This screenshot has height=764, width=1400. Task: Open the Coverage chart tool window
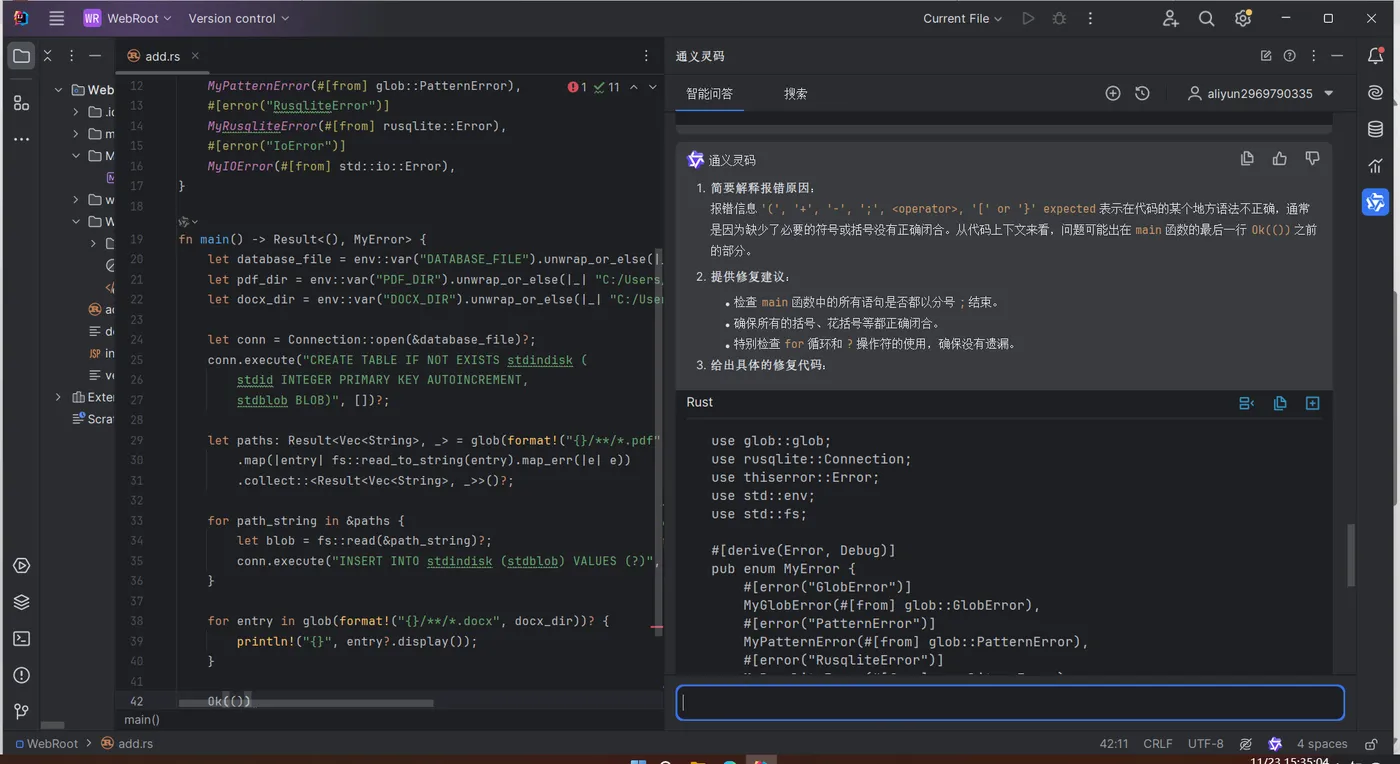click(x=1376, y=165)
